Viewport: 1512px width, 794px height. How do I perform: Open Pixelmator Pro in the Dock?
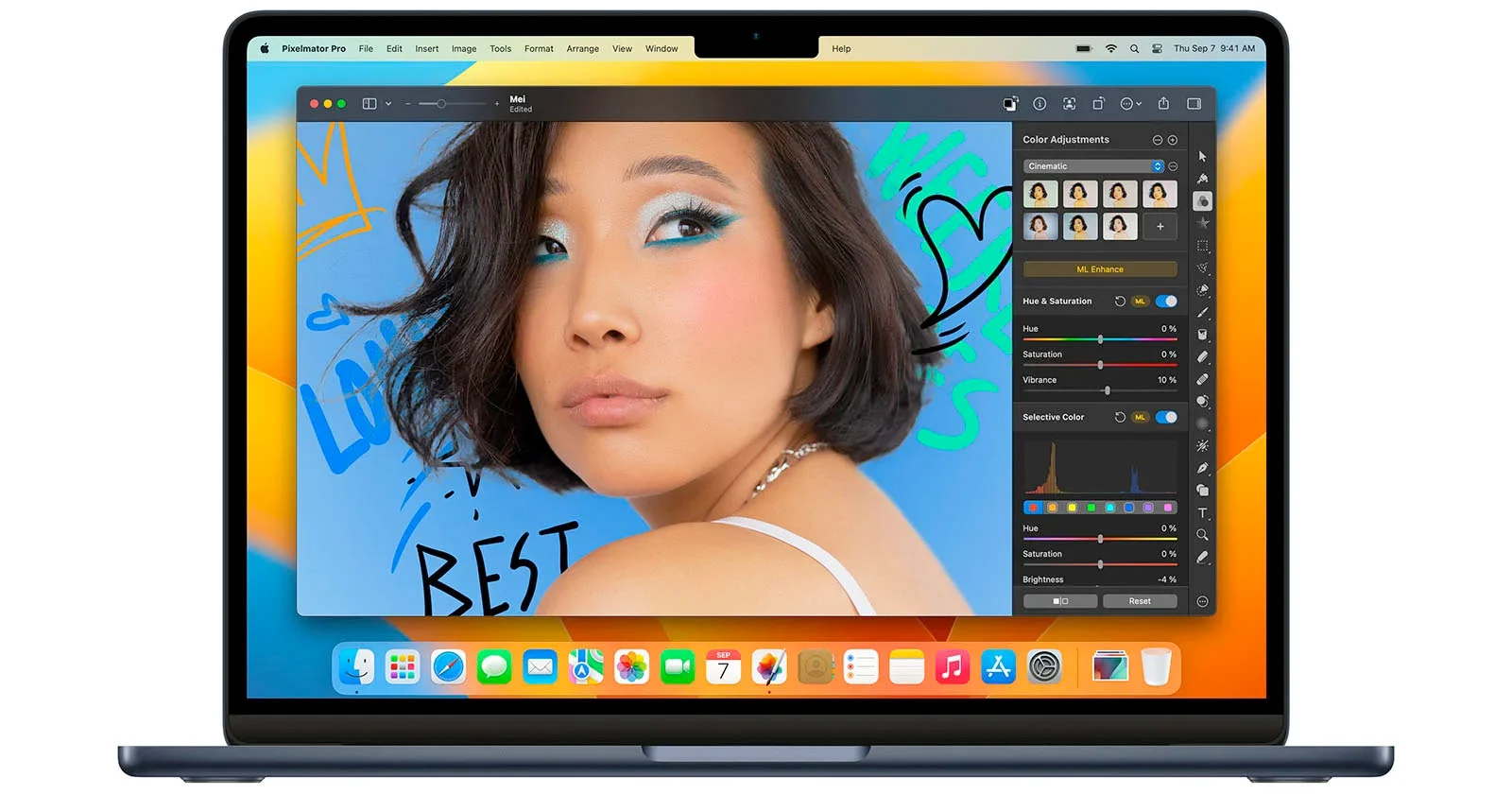769,667
